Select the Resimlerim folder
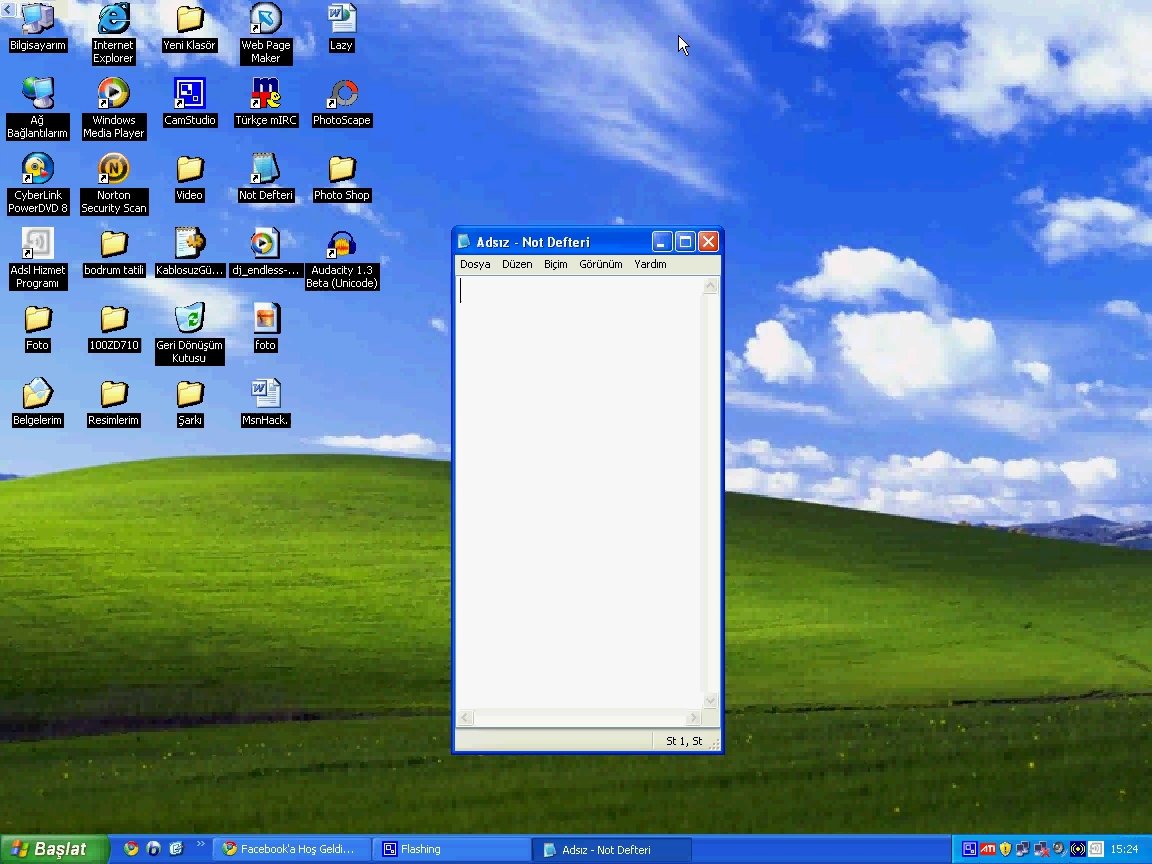Image resolution: width=1152 pixels, height=864 pixels. coord(113,403)
